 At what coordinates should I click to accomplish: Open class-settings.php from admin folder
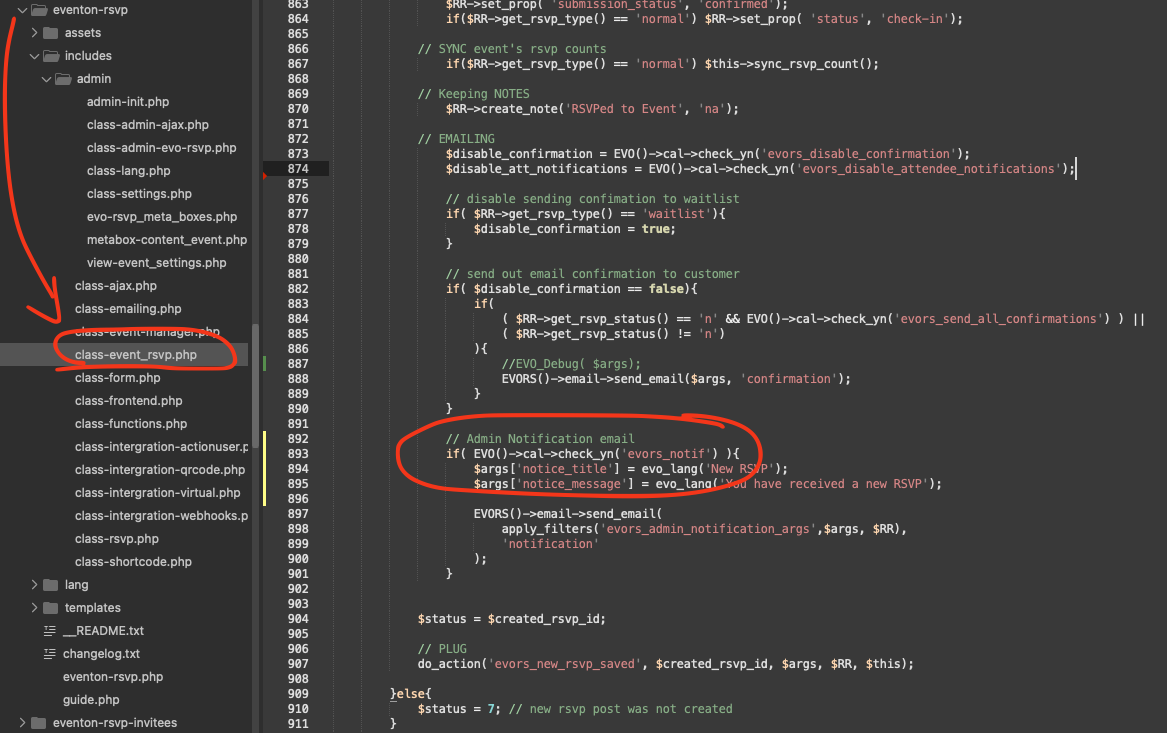coord(139,194)
